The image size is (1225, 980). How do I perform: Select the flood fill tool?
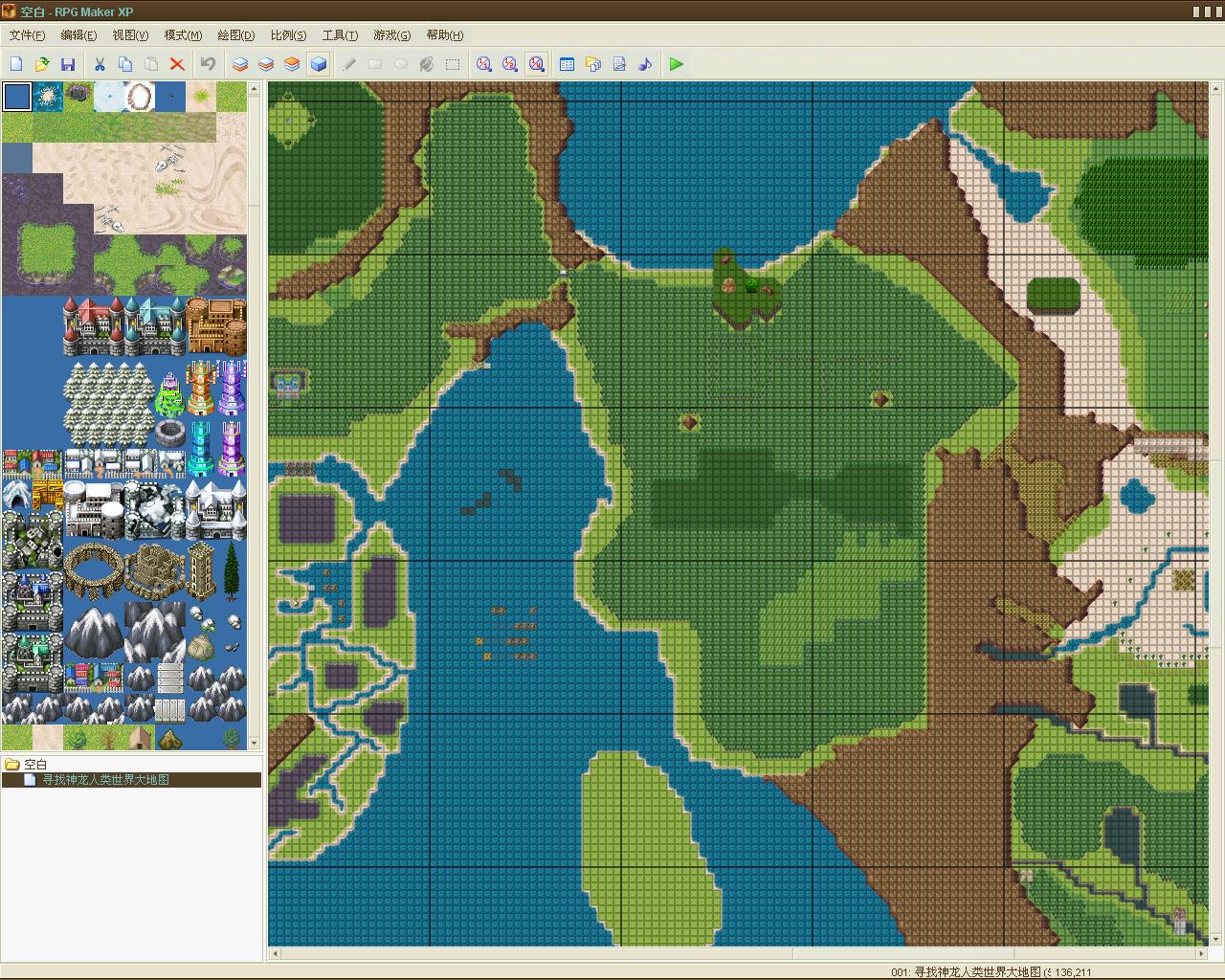pos(427,64)
